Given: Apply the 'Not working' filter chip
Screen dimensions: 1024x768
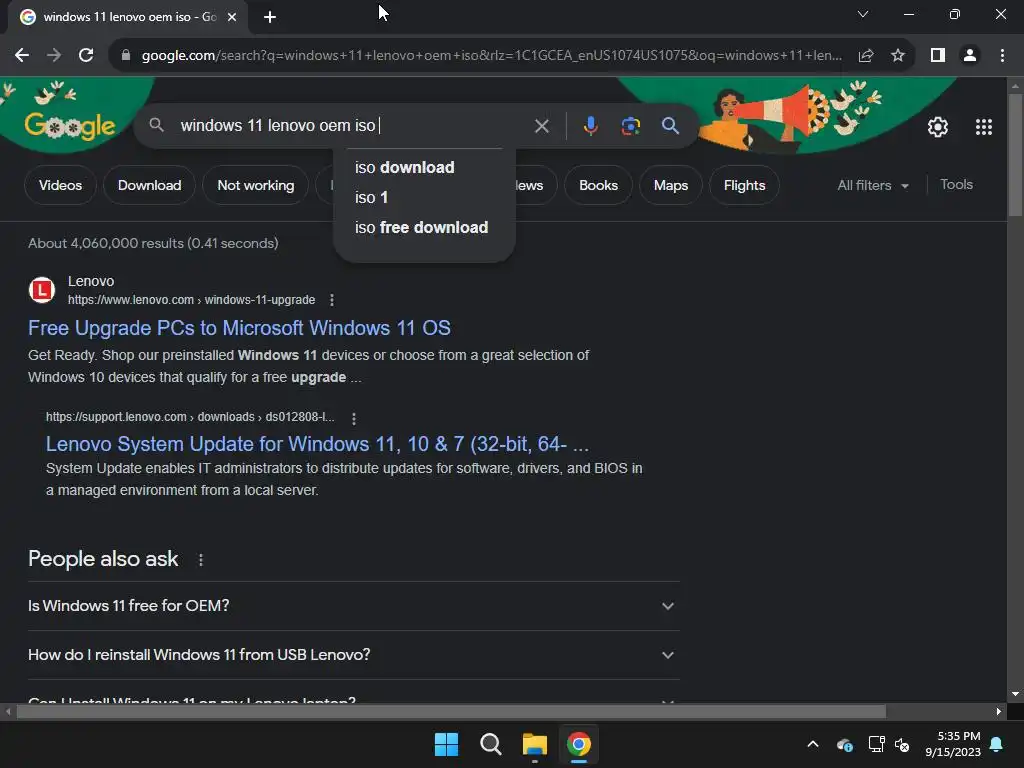Looking at the screenshot, I should [255, 185].
